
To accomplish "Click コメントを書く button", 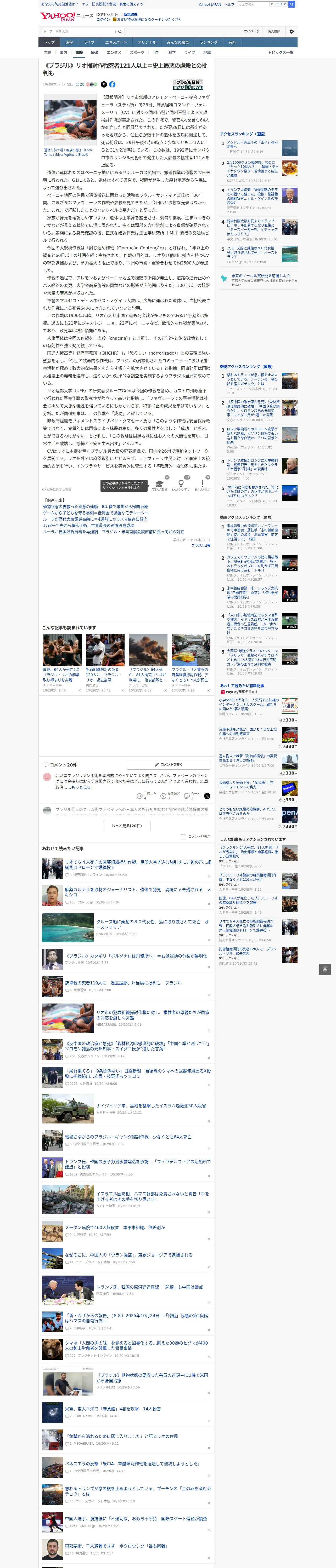I will (168, 764).
